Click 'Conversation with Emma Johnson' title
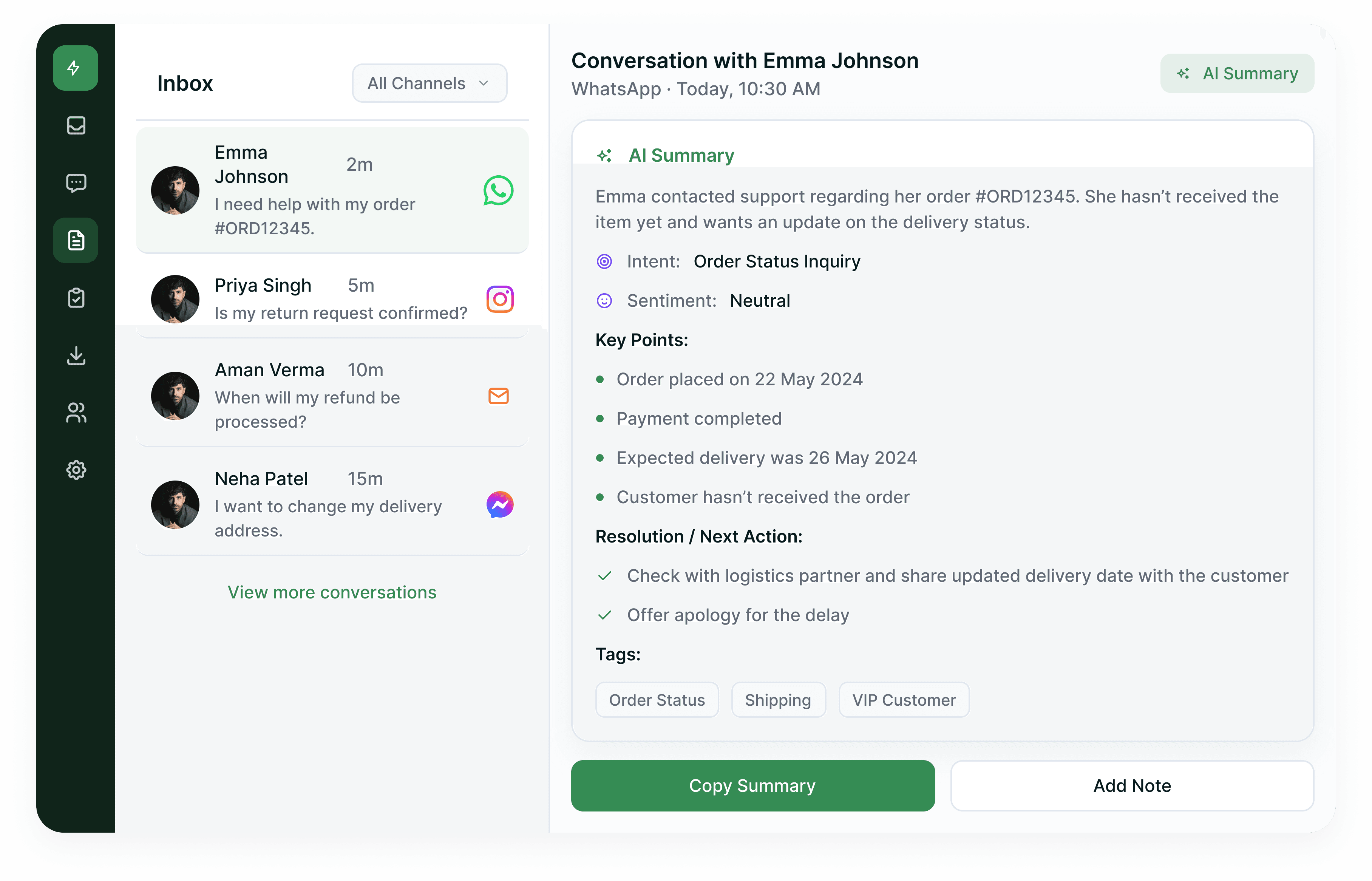The height and width of the screenshot is (881, 1372). tap(745, 61)
